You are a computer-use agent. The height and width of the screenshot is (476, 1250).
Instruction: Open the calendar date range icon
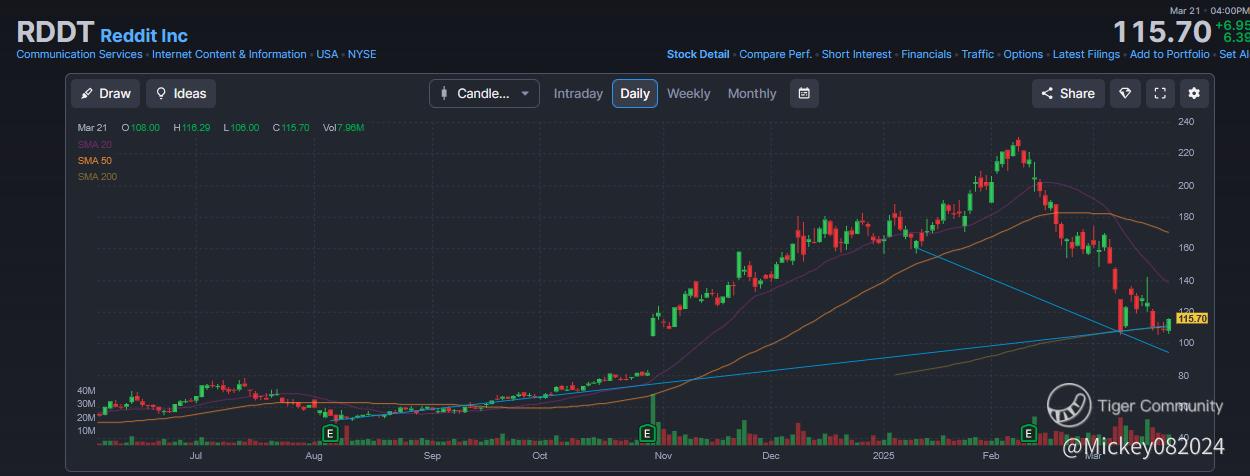tap(804, 93)
